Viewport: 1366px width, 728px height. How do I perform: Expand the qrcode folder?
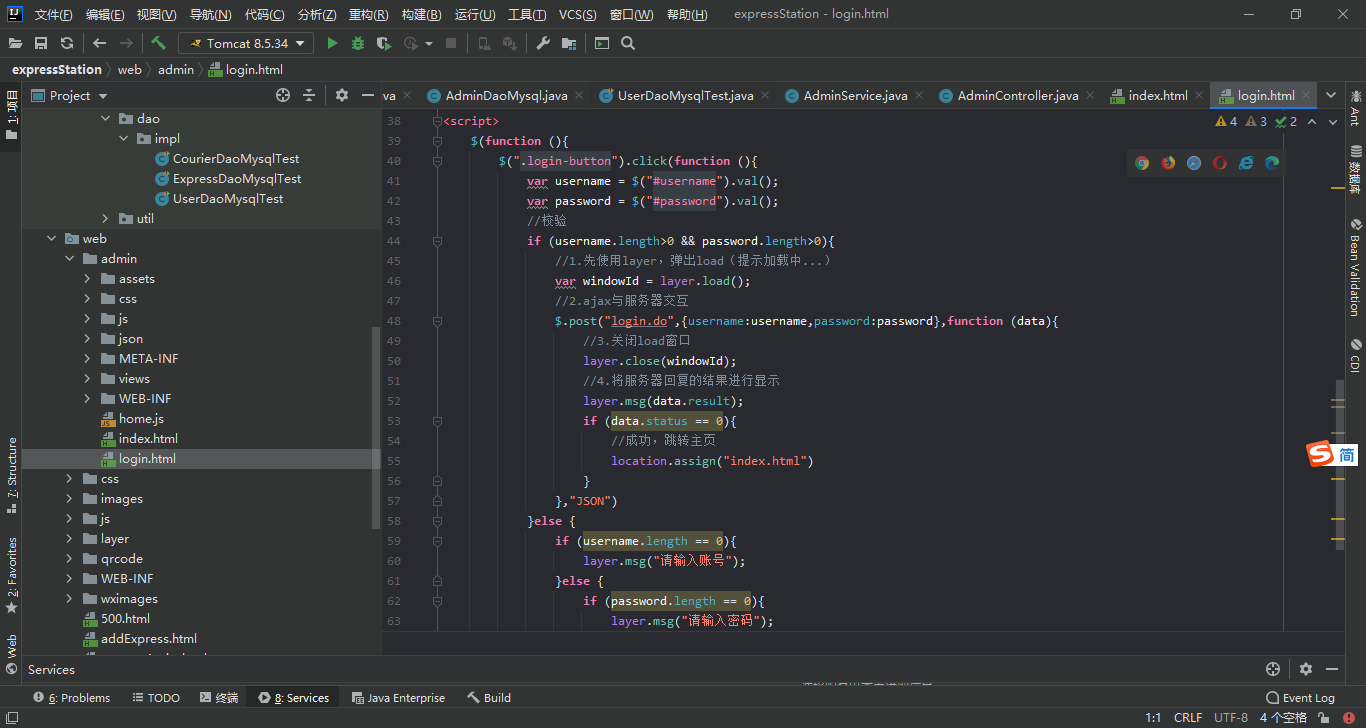click(x=71, y=558)
